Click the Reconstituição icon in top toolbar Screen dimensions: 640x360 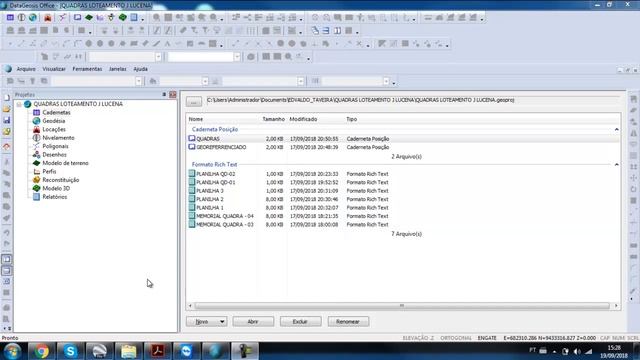coord(111,18)
